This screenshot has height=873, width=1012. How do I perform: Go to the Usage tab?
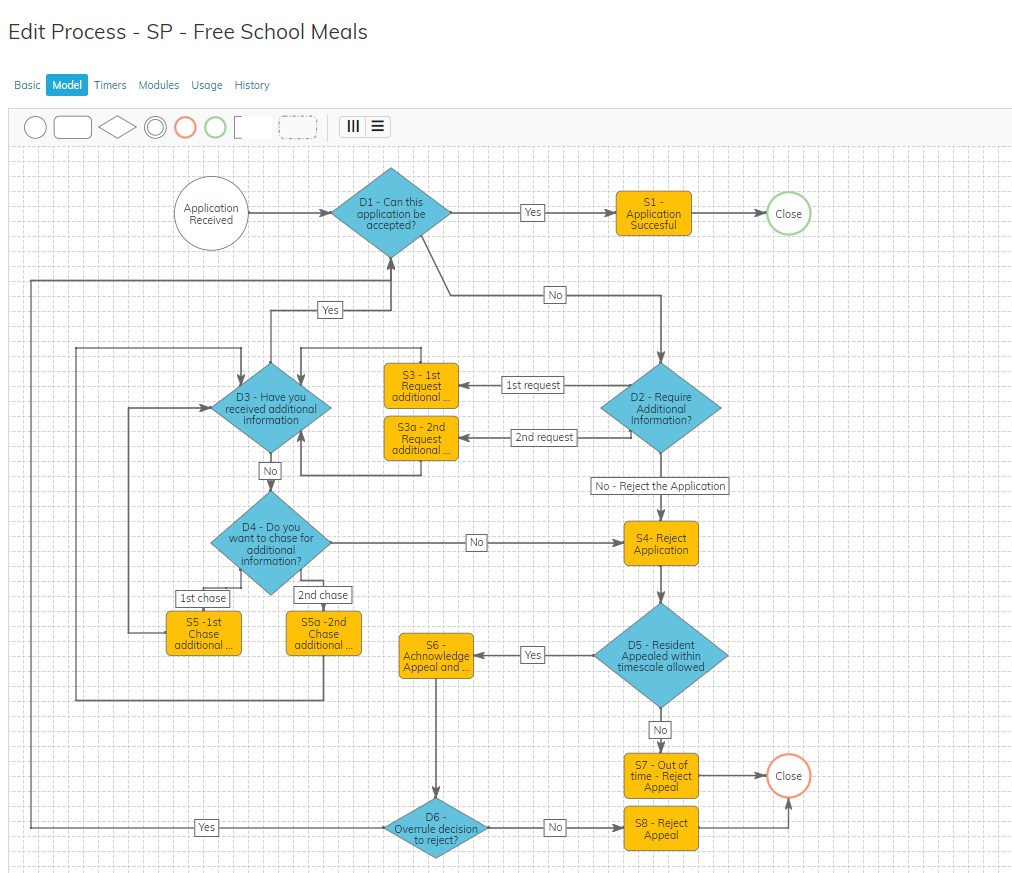click(x=207, y=85)
